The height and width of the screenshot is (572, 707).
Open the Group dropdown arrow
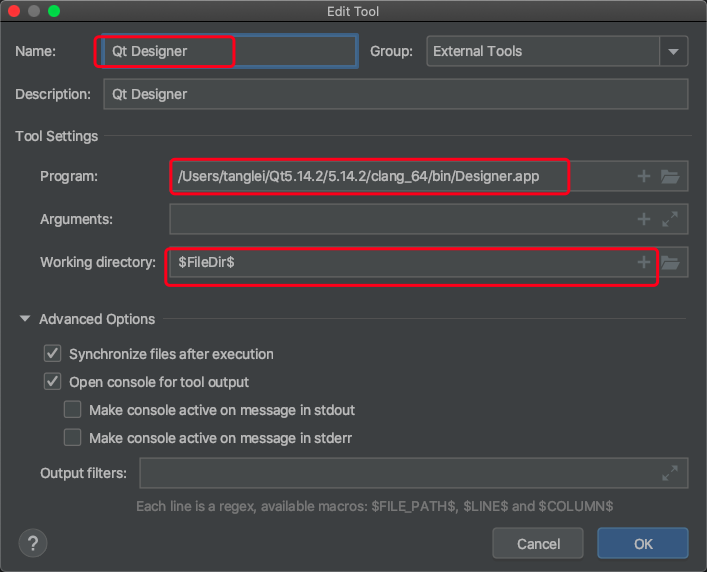click(x=674, y=51)
